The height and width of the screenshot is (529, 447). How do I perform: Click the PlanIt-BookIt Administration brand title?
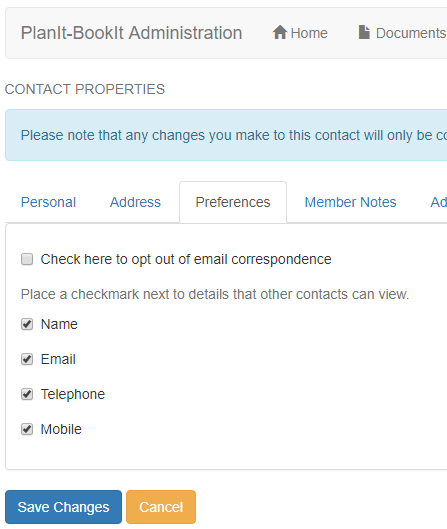click(x=132, y=33)
